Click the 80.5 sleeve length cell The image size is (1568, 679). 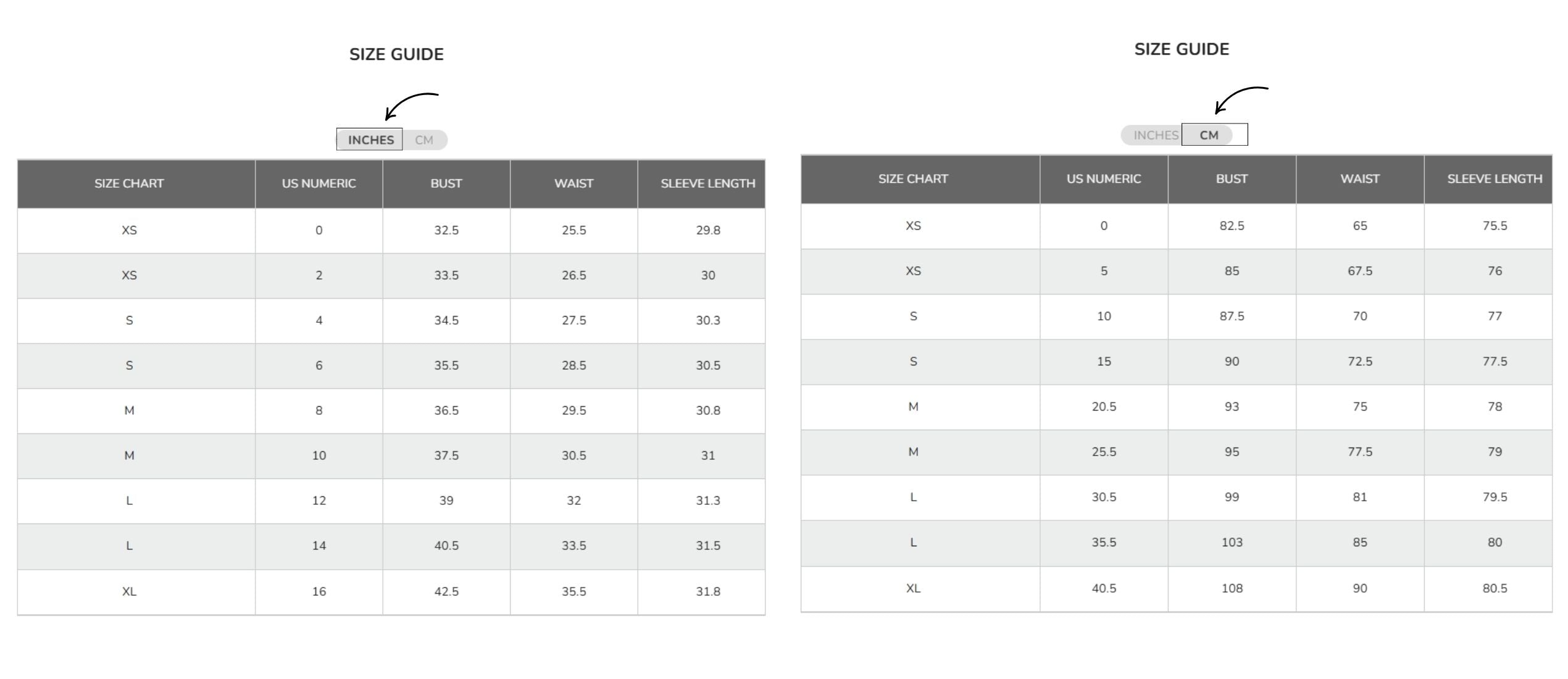tap(1494, 588)
